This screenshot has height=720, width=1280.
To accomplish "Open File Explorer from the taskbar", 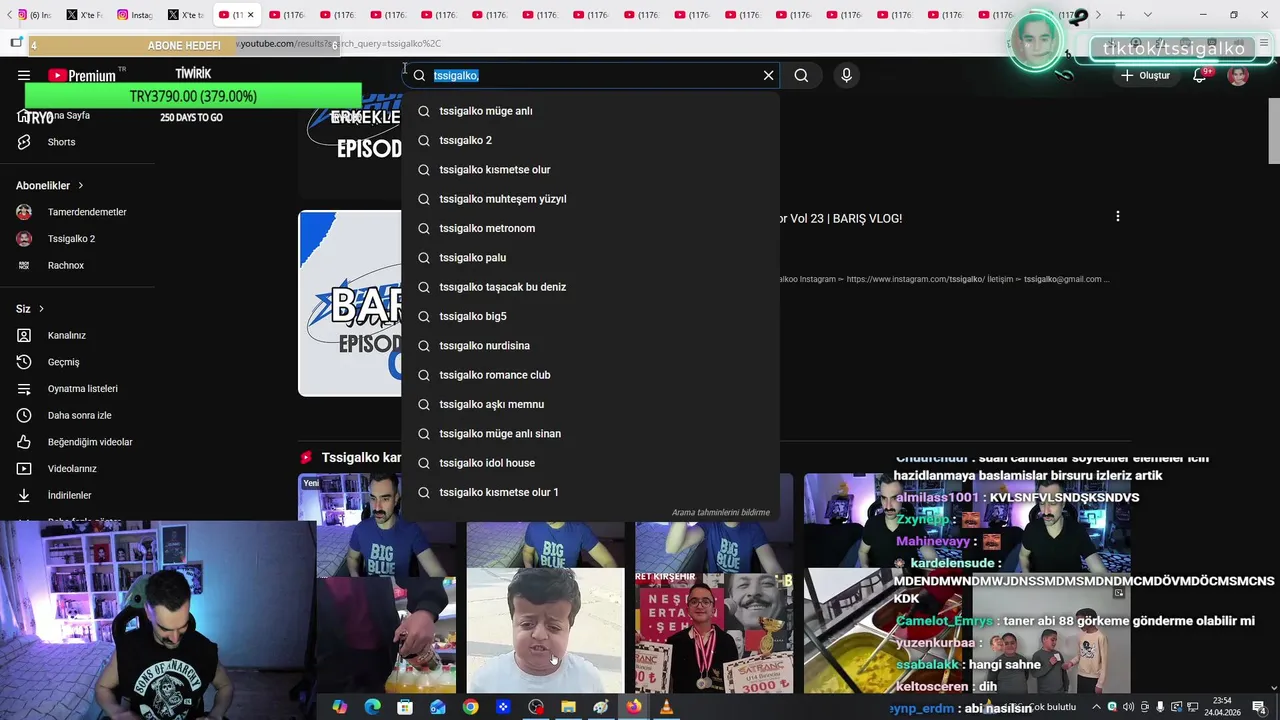I will tap(568, 707).
